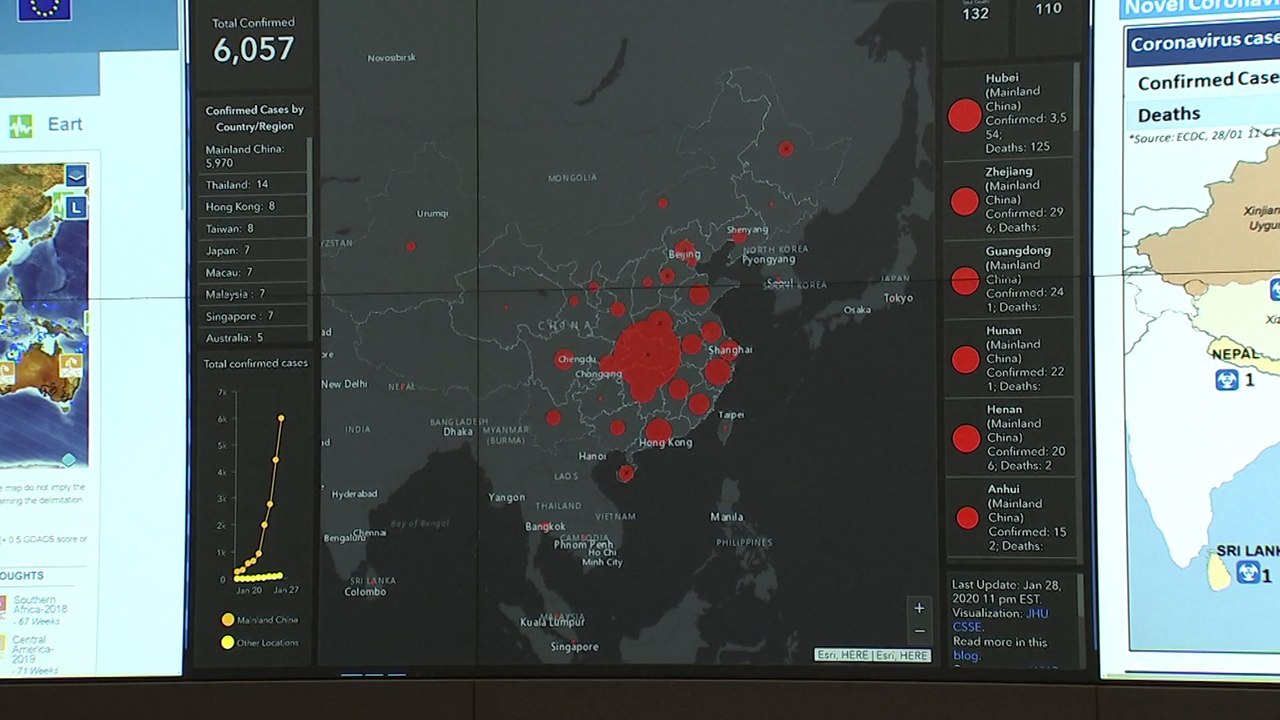Select Macau: 7 in country list
The width and height of the screenshot is (1280, 720).
coord(251,272)
